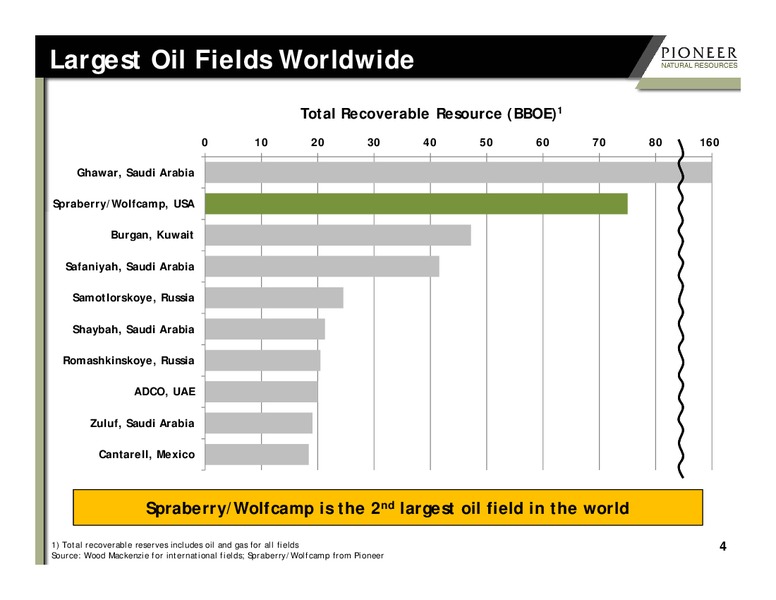The width and height of the screenshot is (776, 600).
Task: Click the 'Shaybah, Saudi Arabia' label
Action: pos(133,330)
